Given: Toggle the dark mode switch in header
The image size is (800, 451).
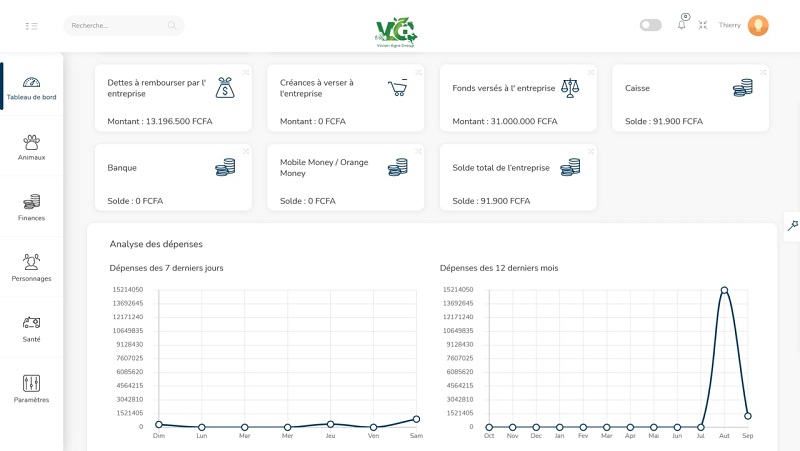Looking at the screenshot, I should 651,25.
